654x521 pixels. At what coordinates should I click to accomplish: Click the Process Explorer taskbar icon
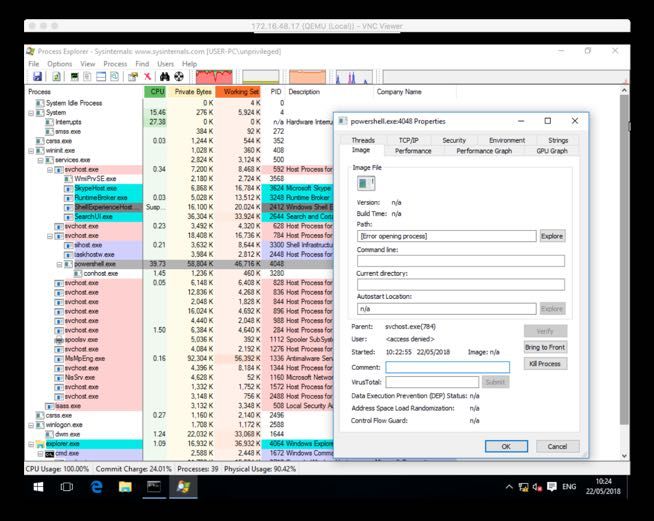(183, 487)
